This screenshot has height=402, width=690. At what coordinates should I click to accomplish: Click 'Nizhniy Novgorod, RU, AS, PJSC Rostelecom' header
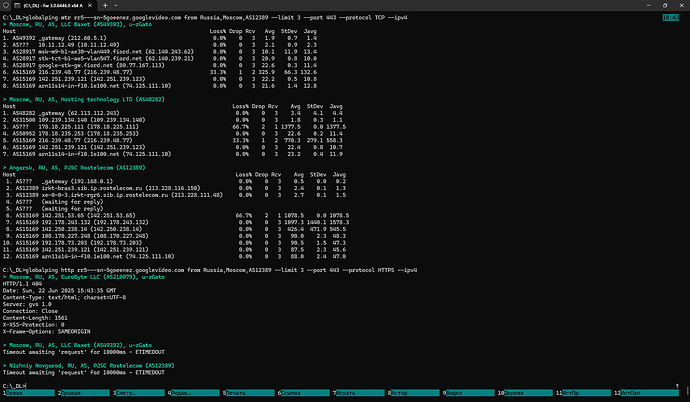pos(88,365)
